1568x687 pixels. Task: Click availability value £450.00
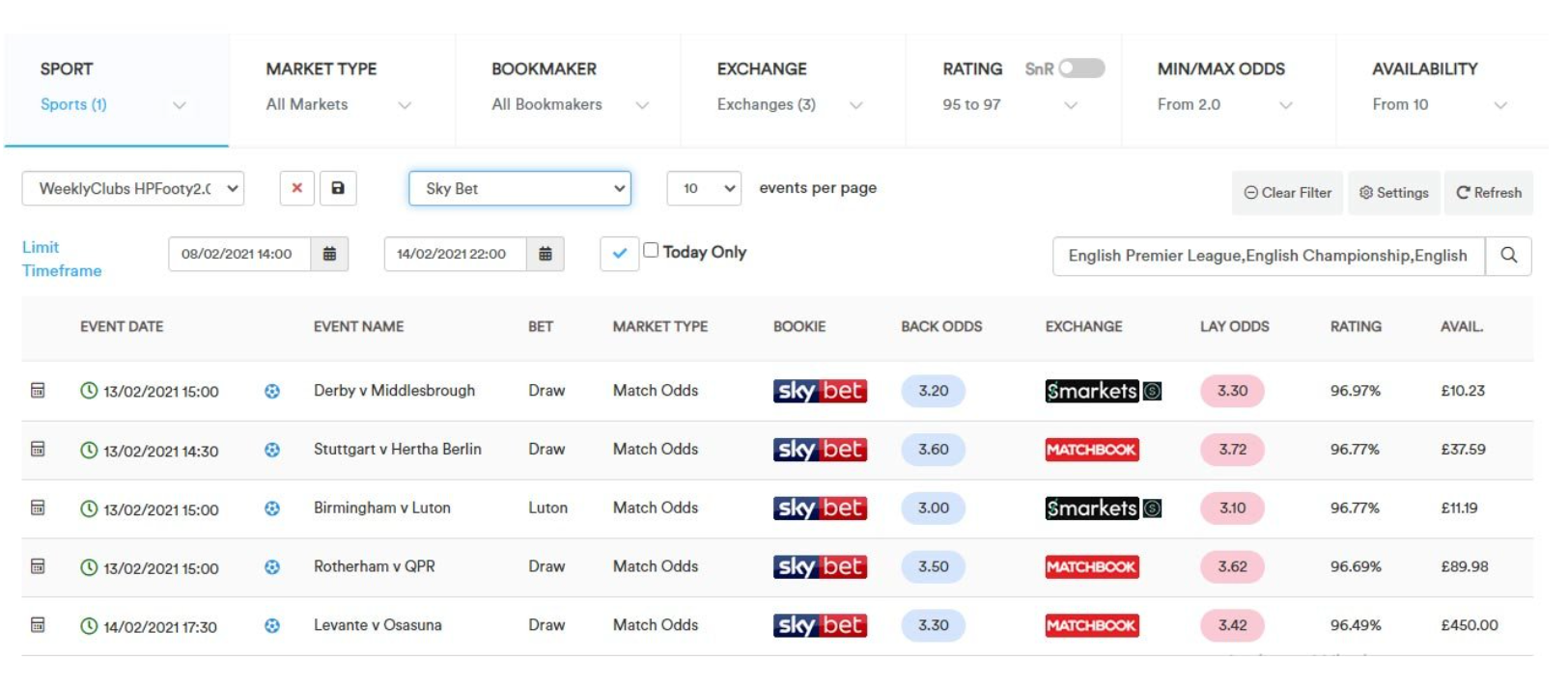[x=1470, y=625]
